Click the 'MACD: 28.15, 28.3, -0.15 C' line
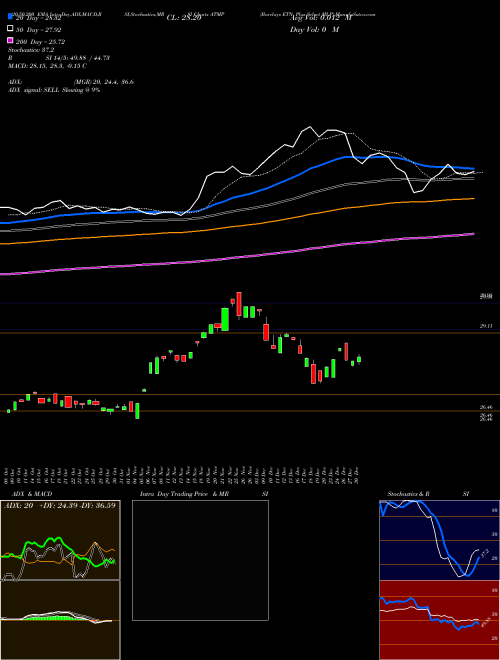500x660 pixels. pos(47,66)
